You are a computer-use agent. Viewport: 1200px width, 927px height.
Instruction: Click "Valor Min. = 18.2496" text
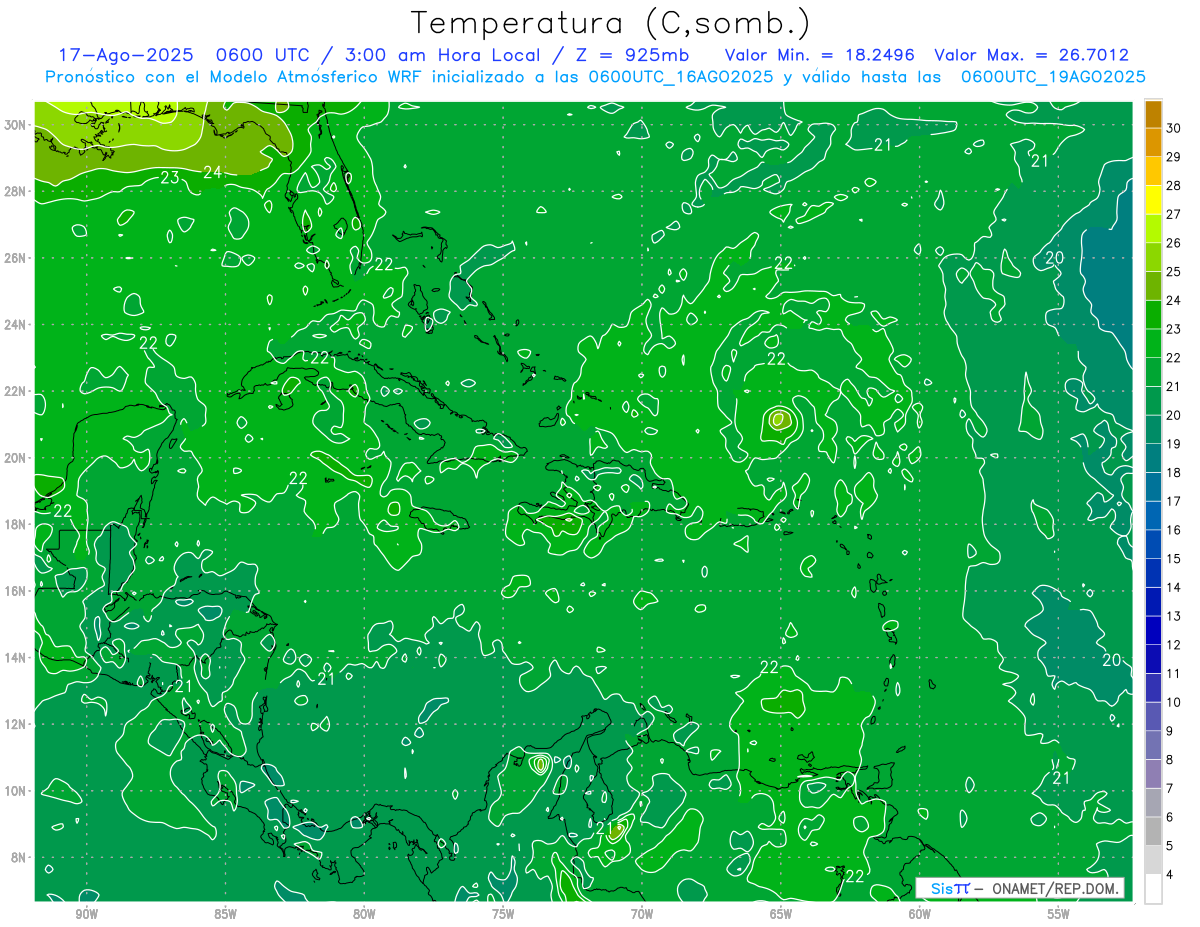click(820, 55)
